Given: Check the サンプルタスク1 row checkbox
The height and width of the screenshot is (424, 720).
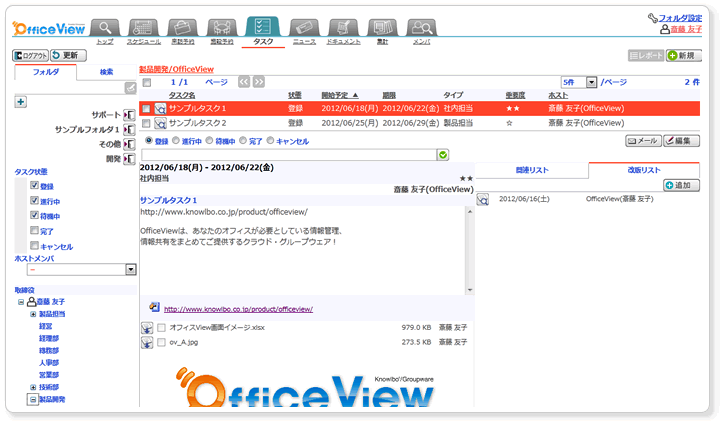Looking at the screenshot, I should [x=146, y=109].
